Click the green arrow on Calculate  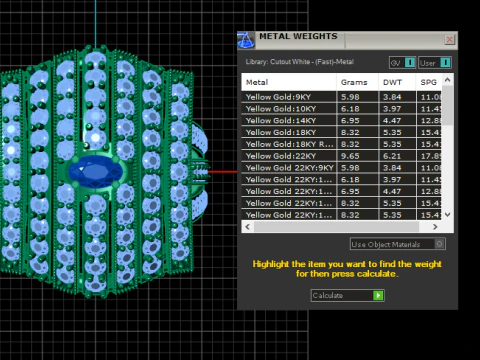(x=378, y=295)
